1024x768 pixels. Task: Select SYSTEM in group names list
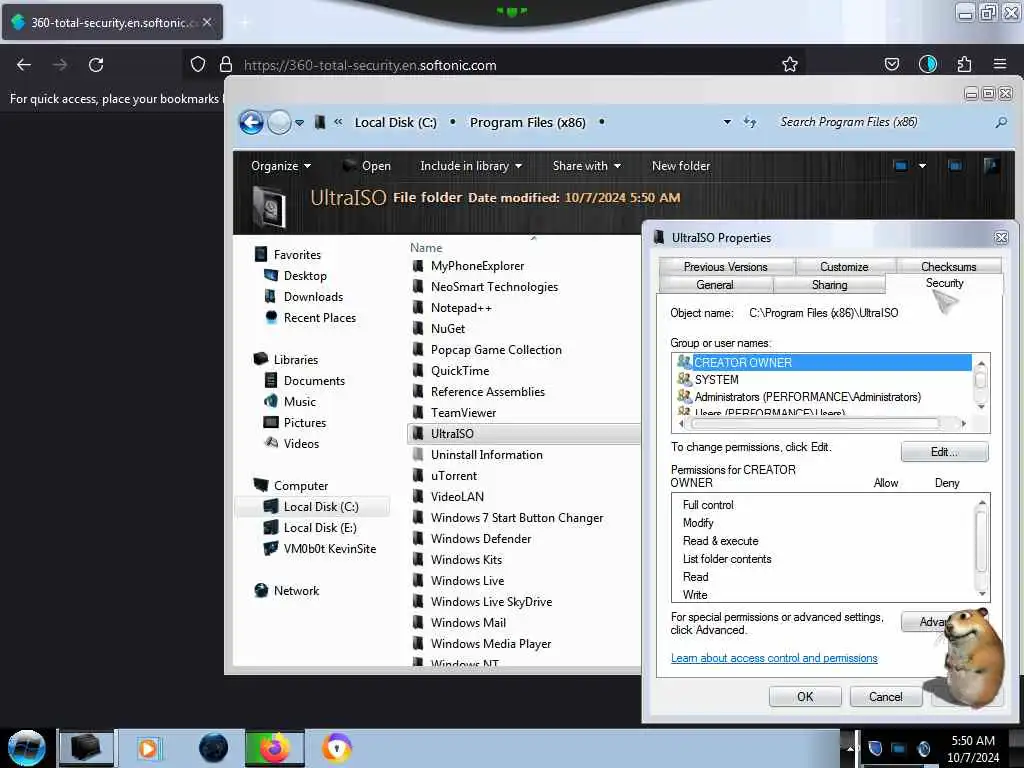(716, 379)
